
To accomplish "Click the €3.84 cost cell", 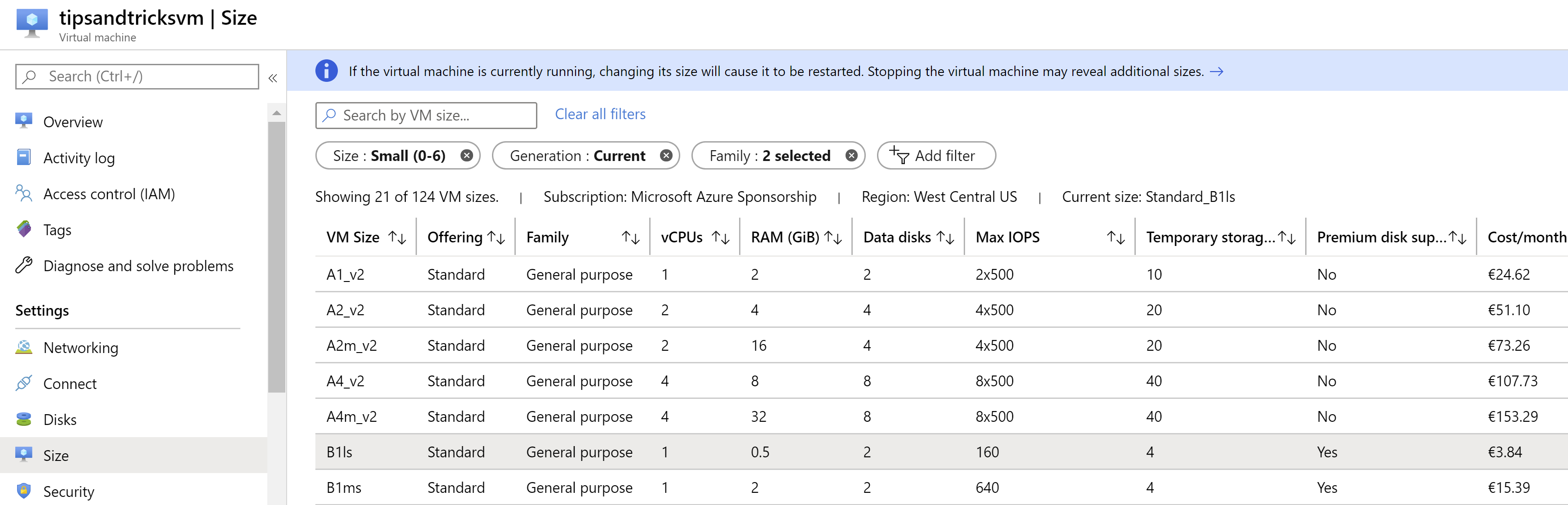I will [x=1505, y=452].
